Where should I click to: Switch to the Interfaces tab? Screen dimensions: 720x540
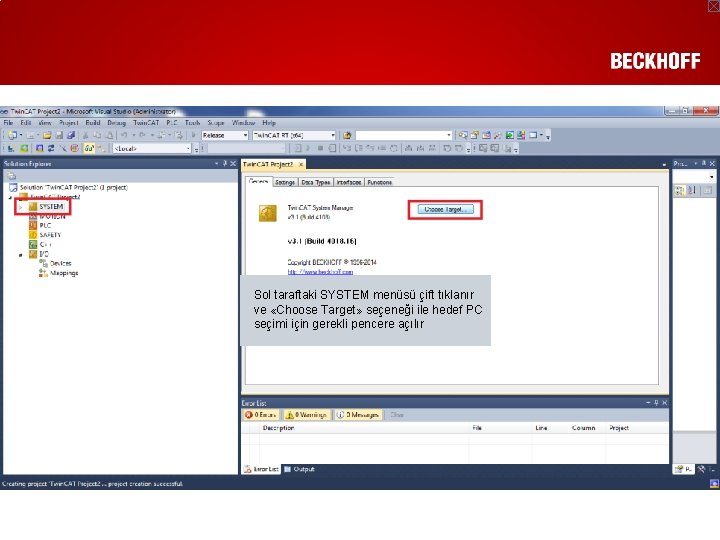[349, 183]
